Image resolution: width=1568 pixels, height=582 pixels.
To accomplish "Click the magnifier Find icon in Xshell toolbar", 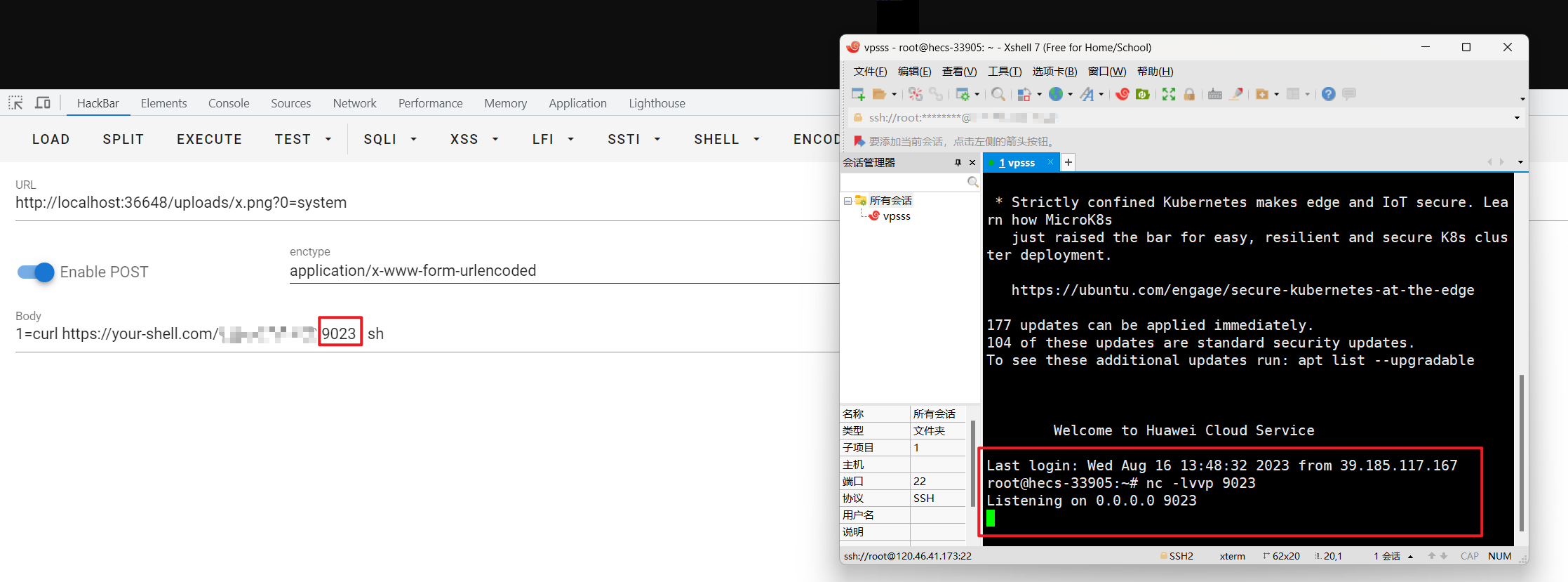I will point(998,94).
